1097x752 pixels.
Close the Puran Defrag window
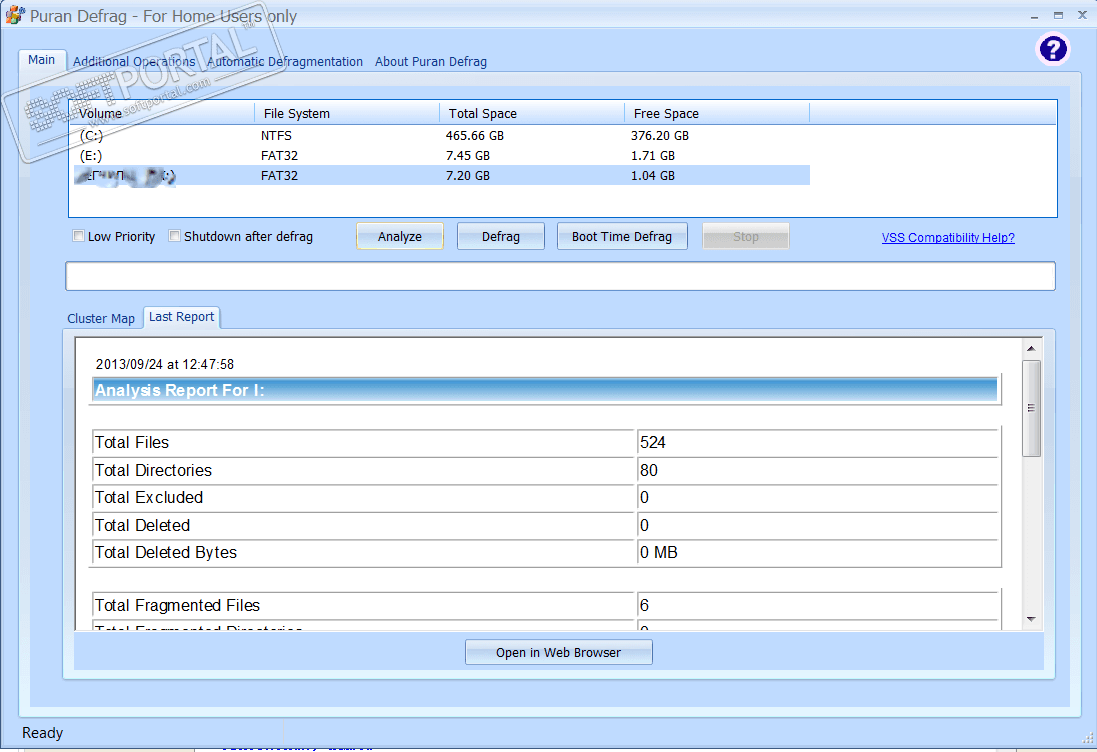tap(1082, 15)
